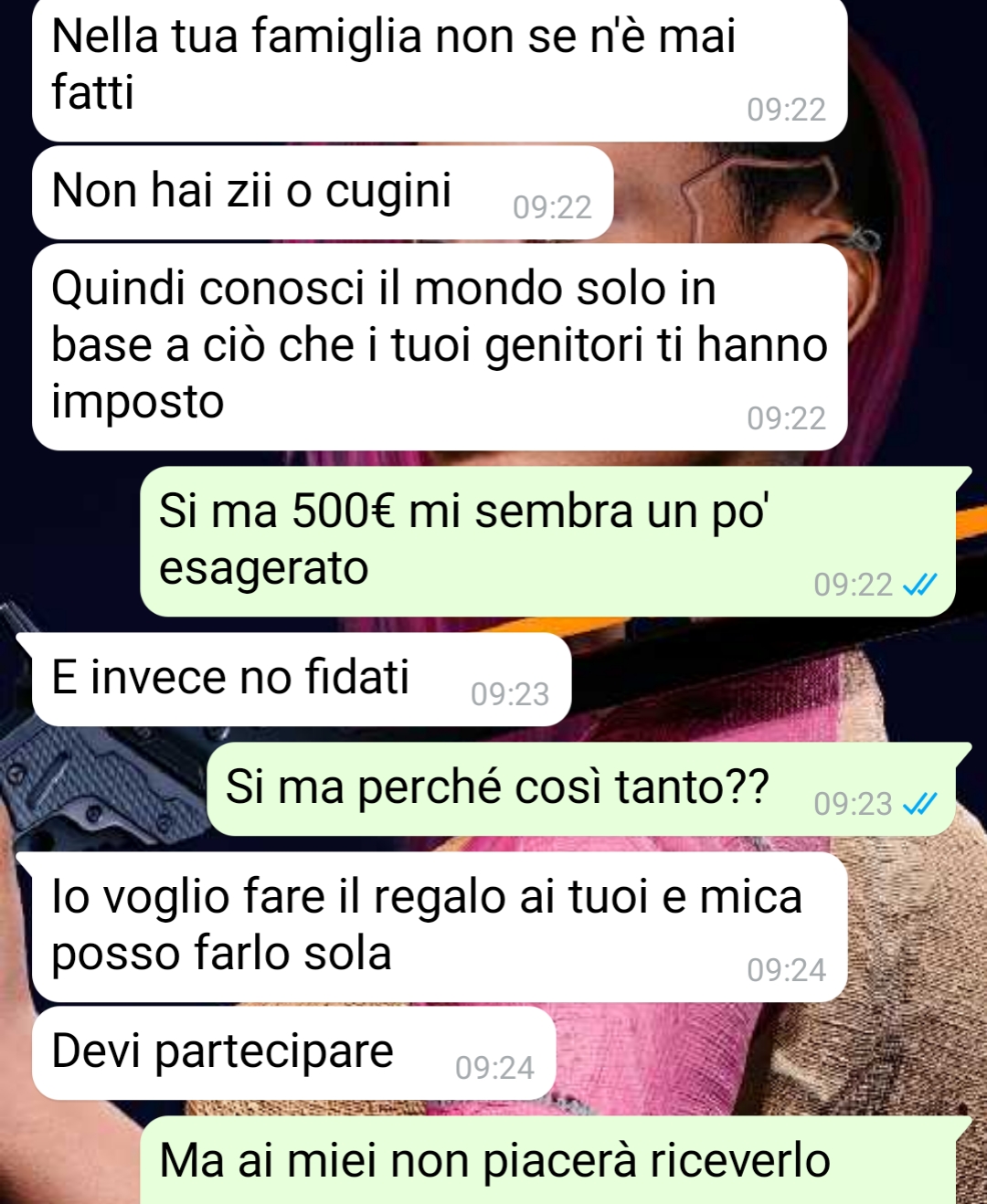Select the 'E invece no fidati' message
987x1204 pixels.
(302, 680)
